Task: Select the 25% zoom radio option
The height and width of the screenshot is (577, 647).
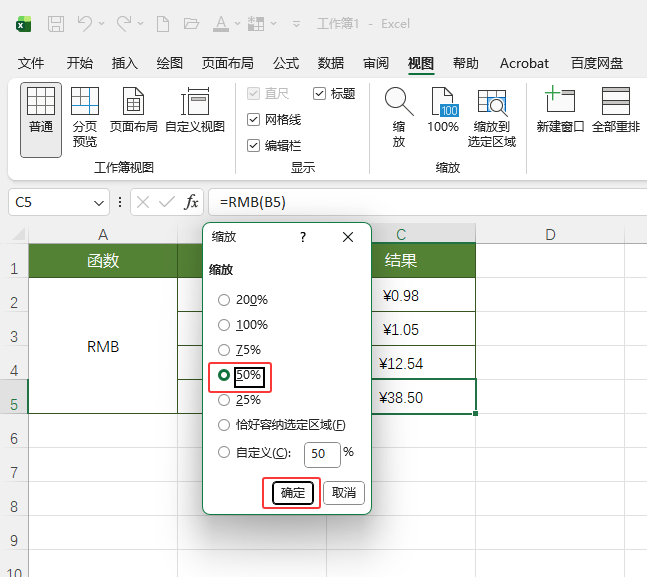Action: [x=224, y=400]
